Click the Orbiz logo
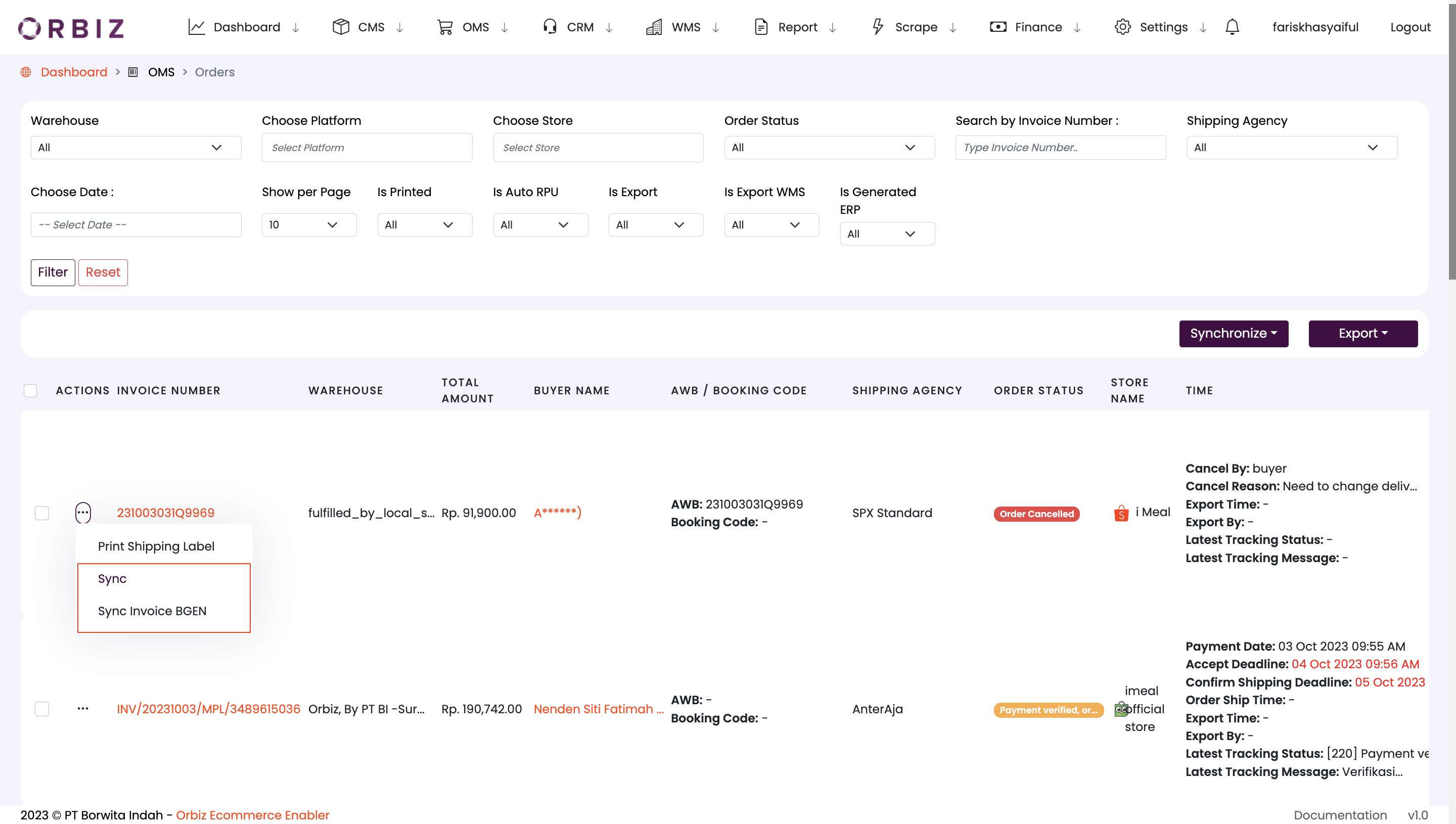 [x=71, y=28]
